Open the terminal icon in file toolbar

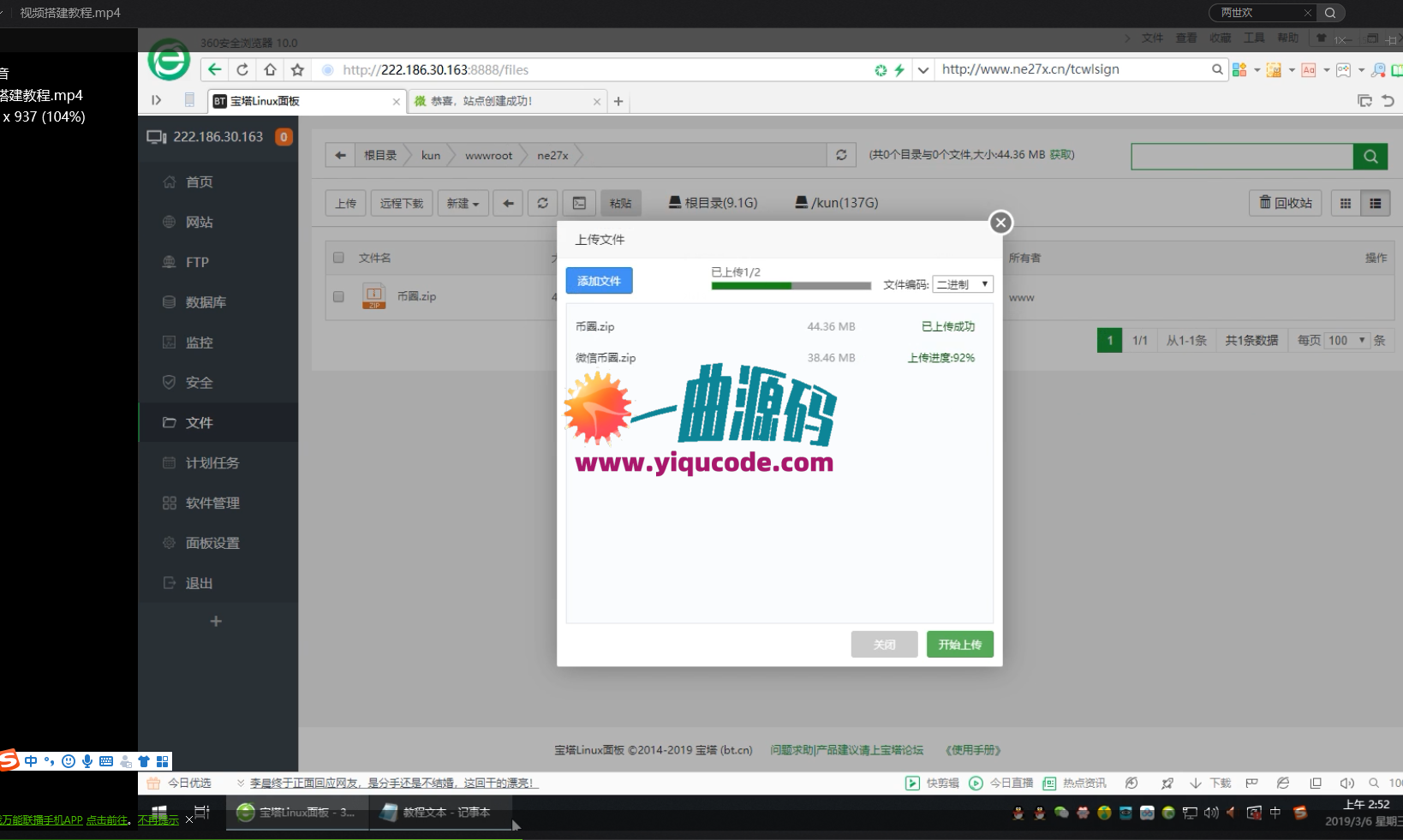tap(579, 203)
